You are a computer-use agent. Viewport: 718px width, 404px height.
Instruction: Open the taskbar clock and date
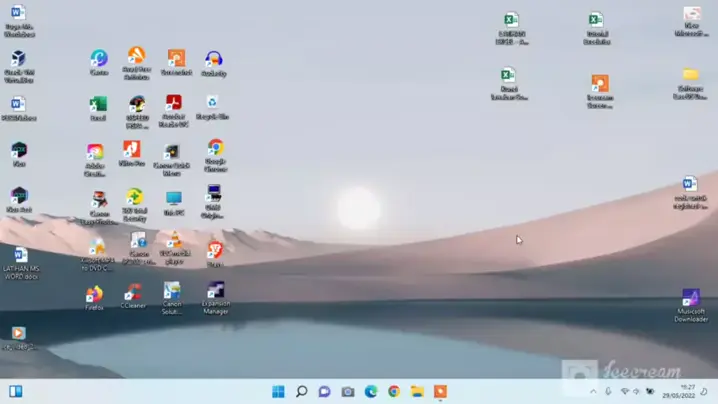click(688, 391)
